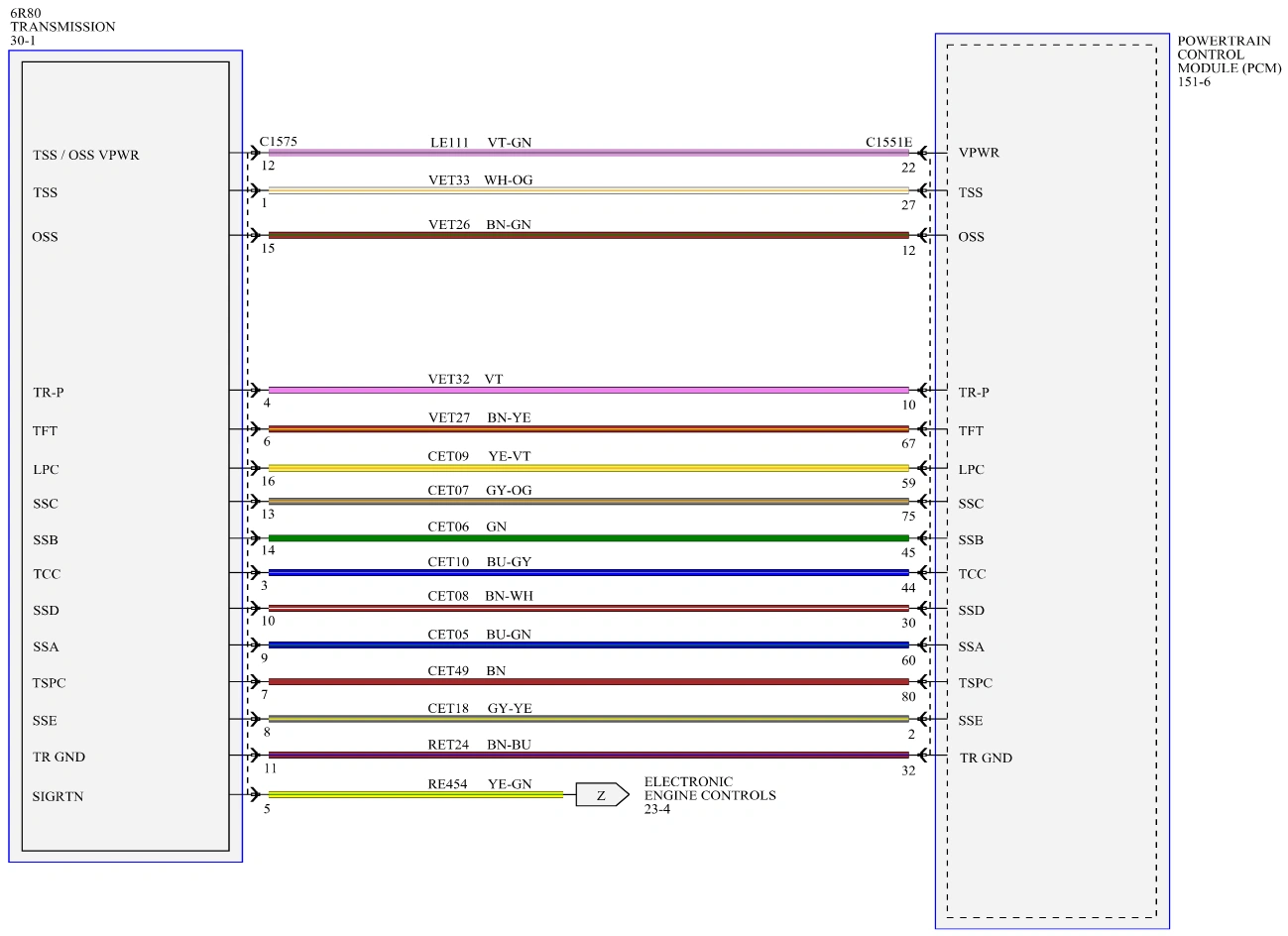Select the CET08 BN-WH wire label

(480, 597)
